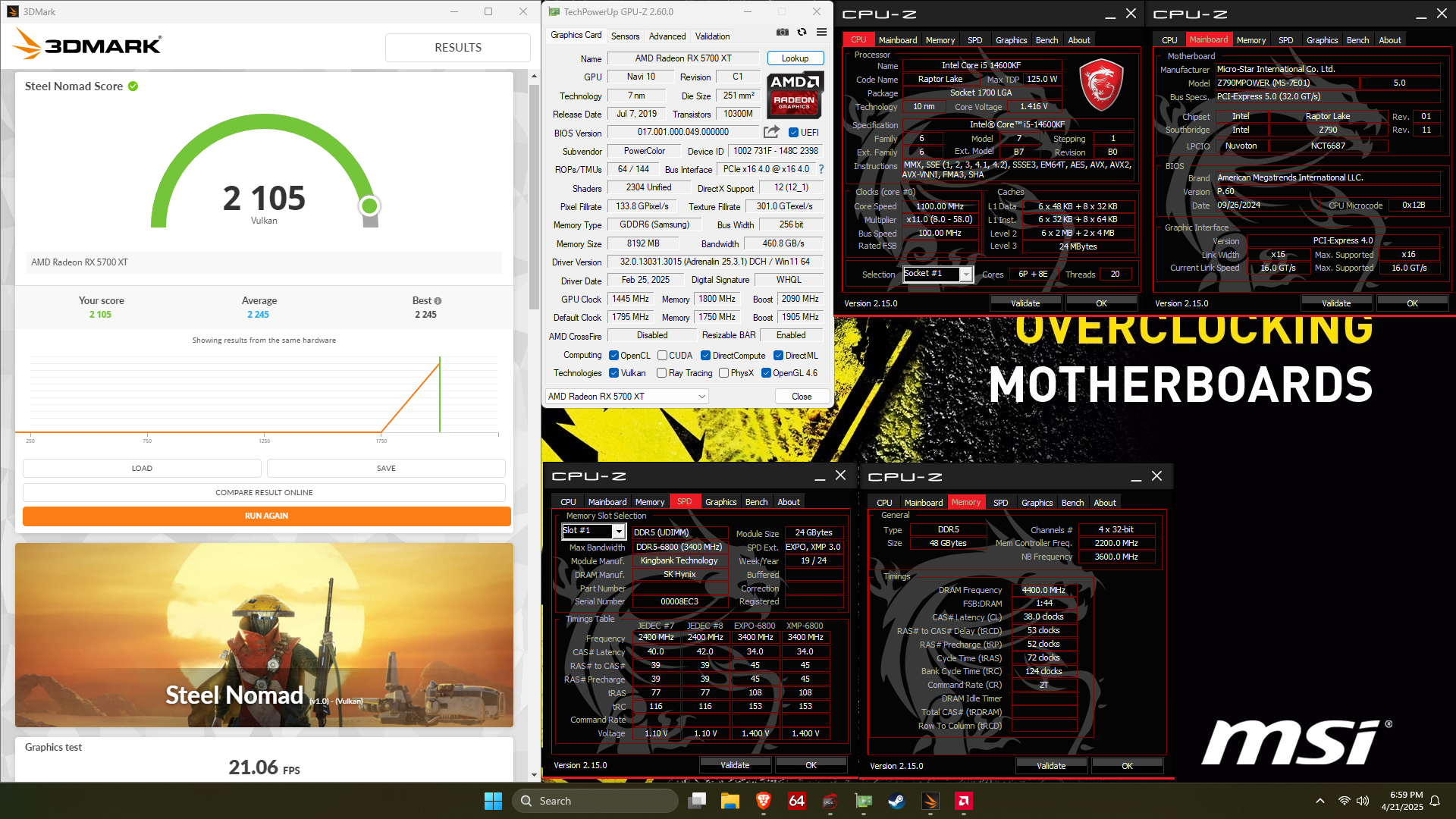Viewport: 1456px width, 819px height.
Task: Open Graphics tab in the CPU-Z Mainboard window
Action: click(1322, 40)
